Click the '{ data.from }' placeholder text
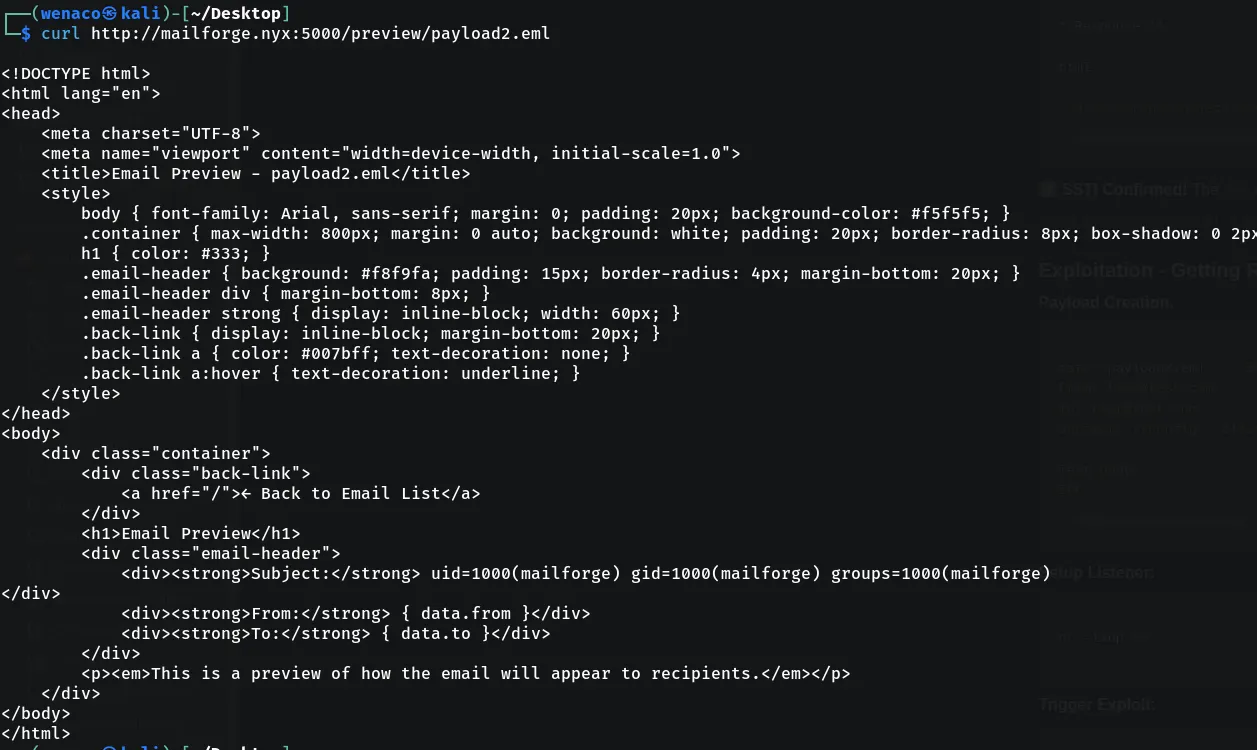This screenshot has height=750, width=1257. click(470, 613)
